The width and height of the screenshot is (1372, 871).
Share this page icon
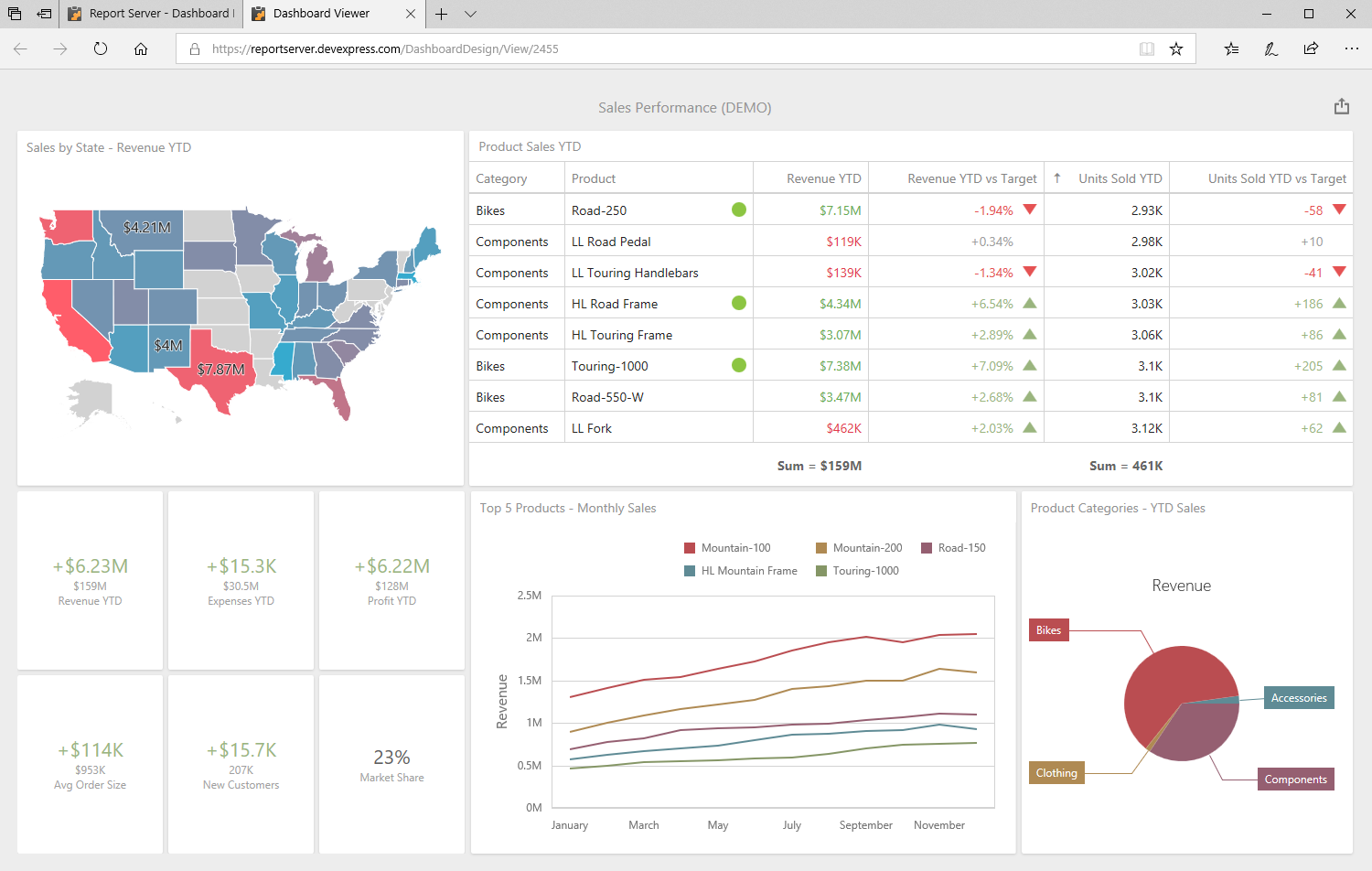[1311, 48]
